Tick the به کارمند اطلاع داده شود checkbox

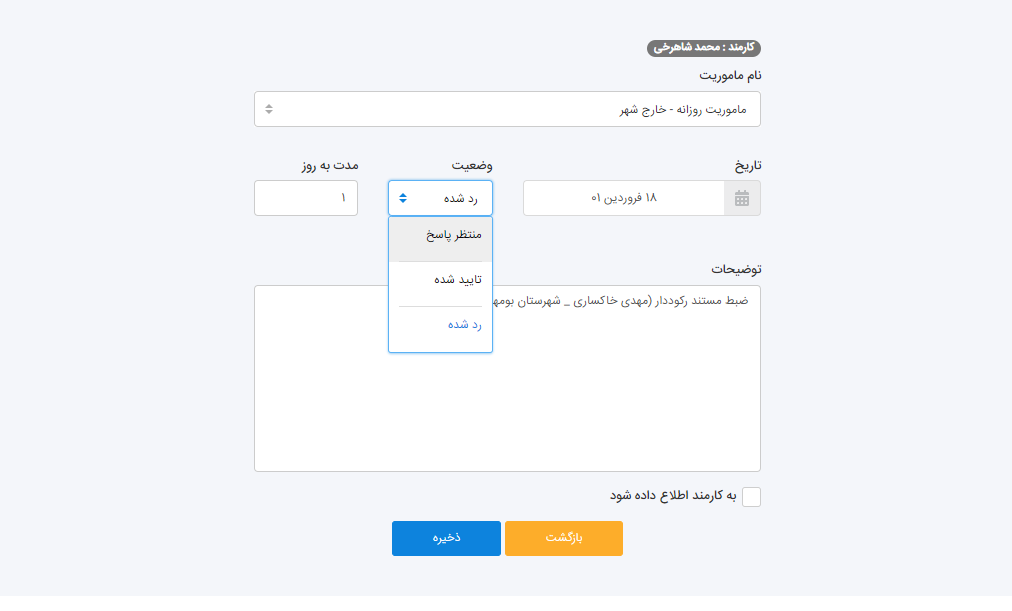[751, 497]
